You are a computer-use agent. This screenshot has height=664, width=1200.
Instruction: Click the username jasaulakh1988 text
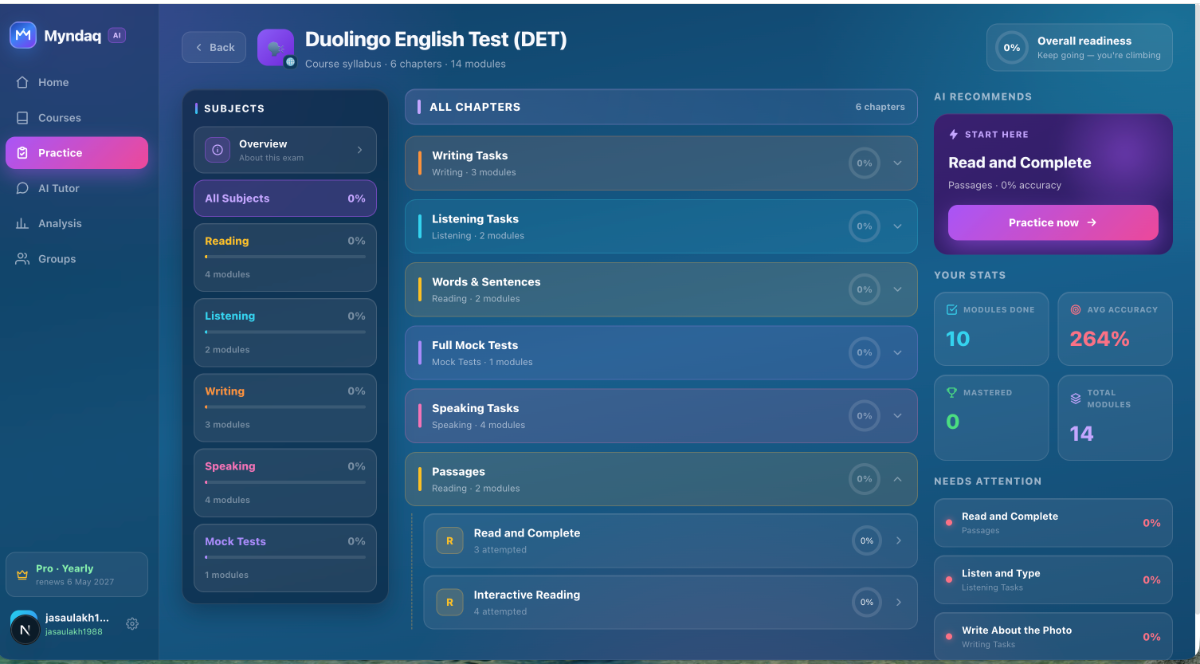(73, 632)
